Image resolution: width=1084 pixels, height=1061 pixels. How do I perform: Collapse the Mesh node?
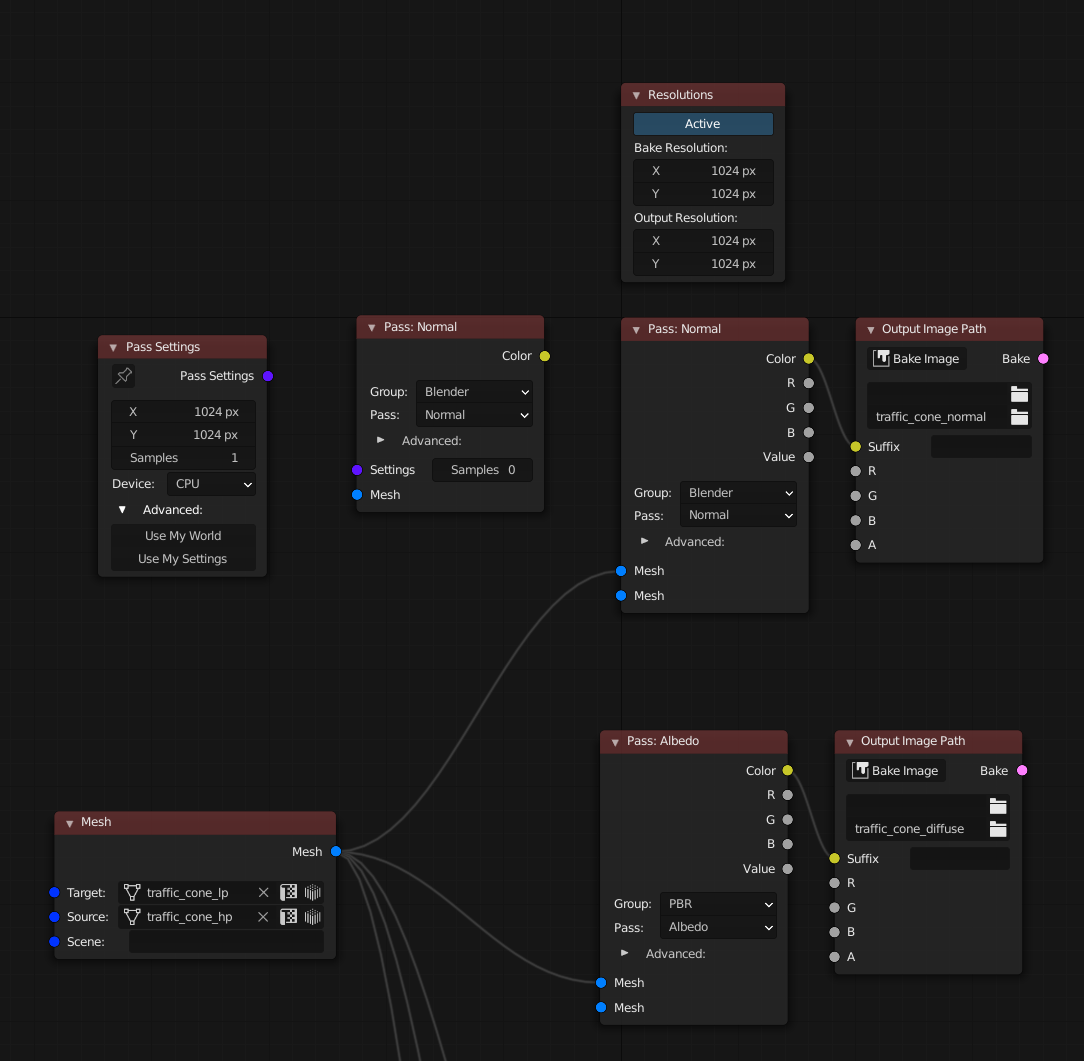pos(69,823)
